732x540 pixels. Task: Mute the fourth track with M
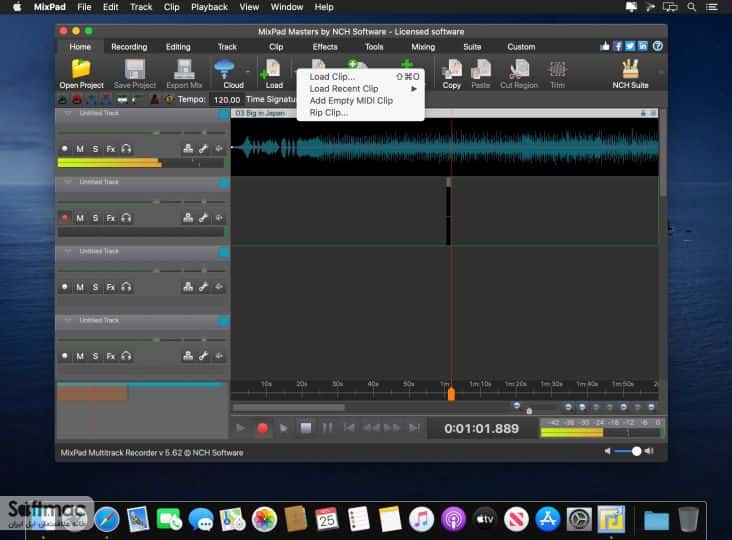[80, 356]
